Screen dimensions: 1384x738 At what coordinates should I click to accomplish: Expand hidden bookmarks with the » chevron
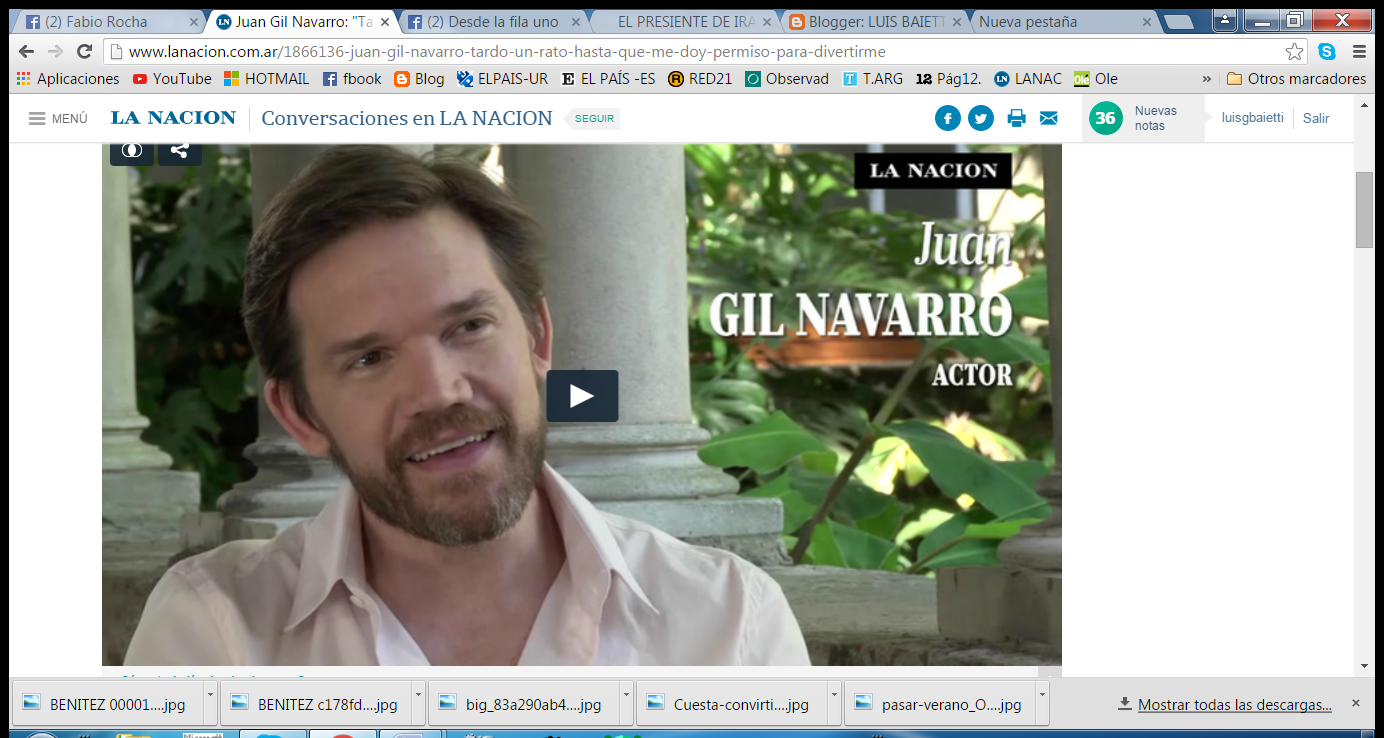(x=1206, y=78)
